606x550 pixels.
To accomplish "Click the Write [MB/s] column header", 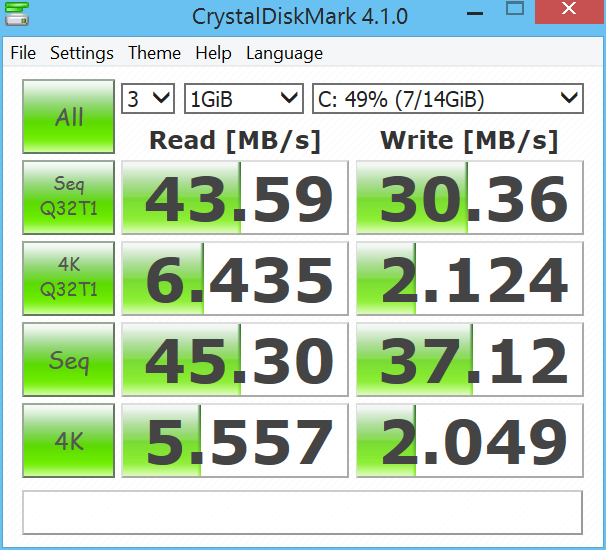I will click(469, 141).
